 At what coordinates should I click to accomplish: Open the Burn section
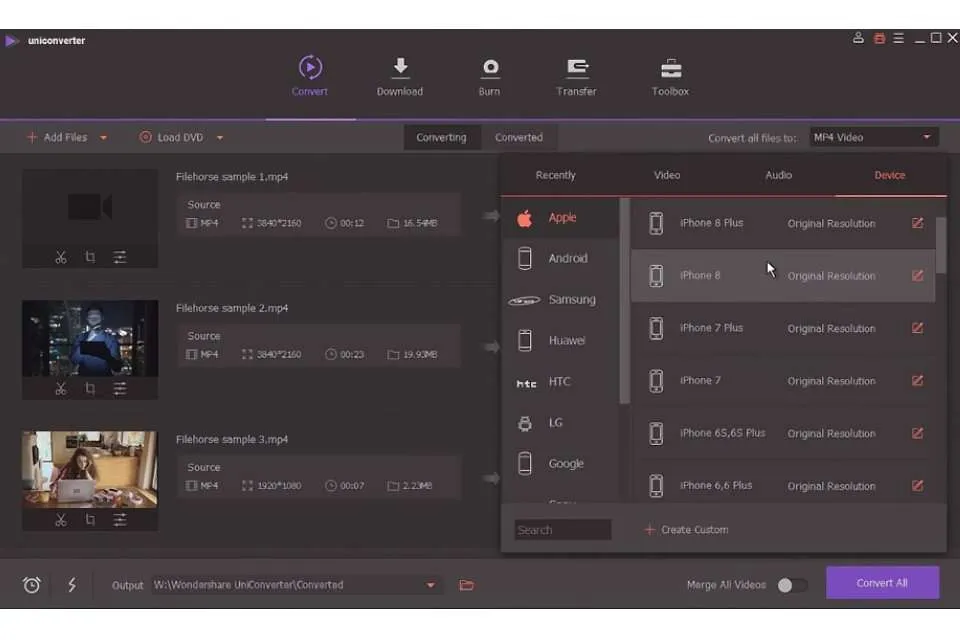coord(490,76)
